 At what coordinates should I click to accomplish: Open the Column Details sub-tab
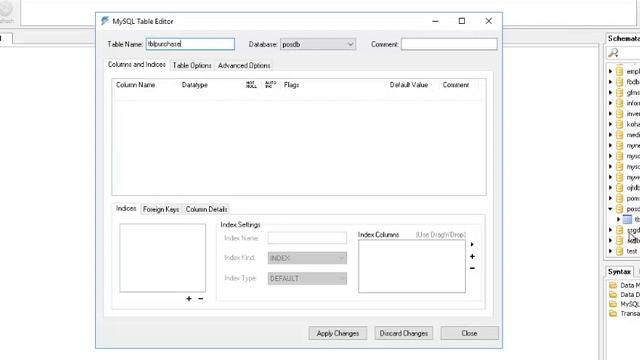click(207, 209)
